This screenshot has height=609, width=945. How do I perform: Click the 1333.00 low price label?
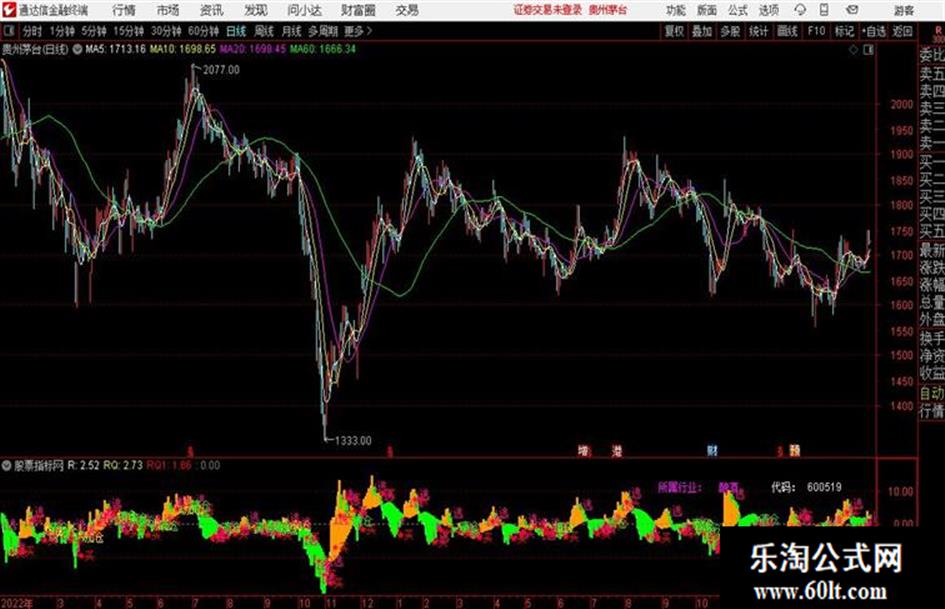point(353,441)
